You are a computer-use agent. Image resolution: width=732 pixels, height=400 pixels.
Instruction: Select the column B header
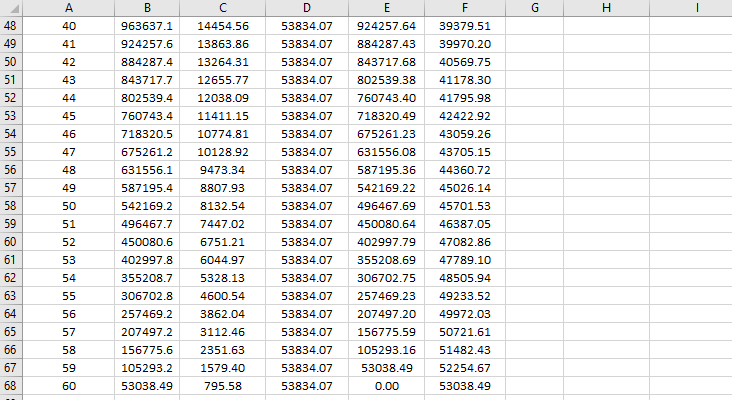(x=147, y=8)
